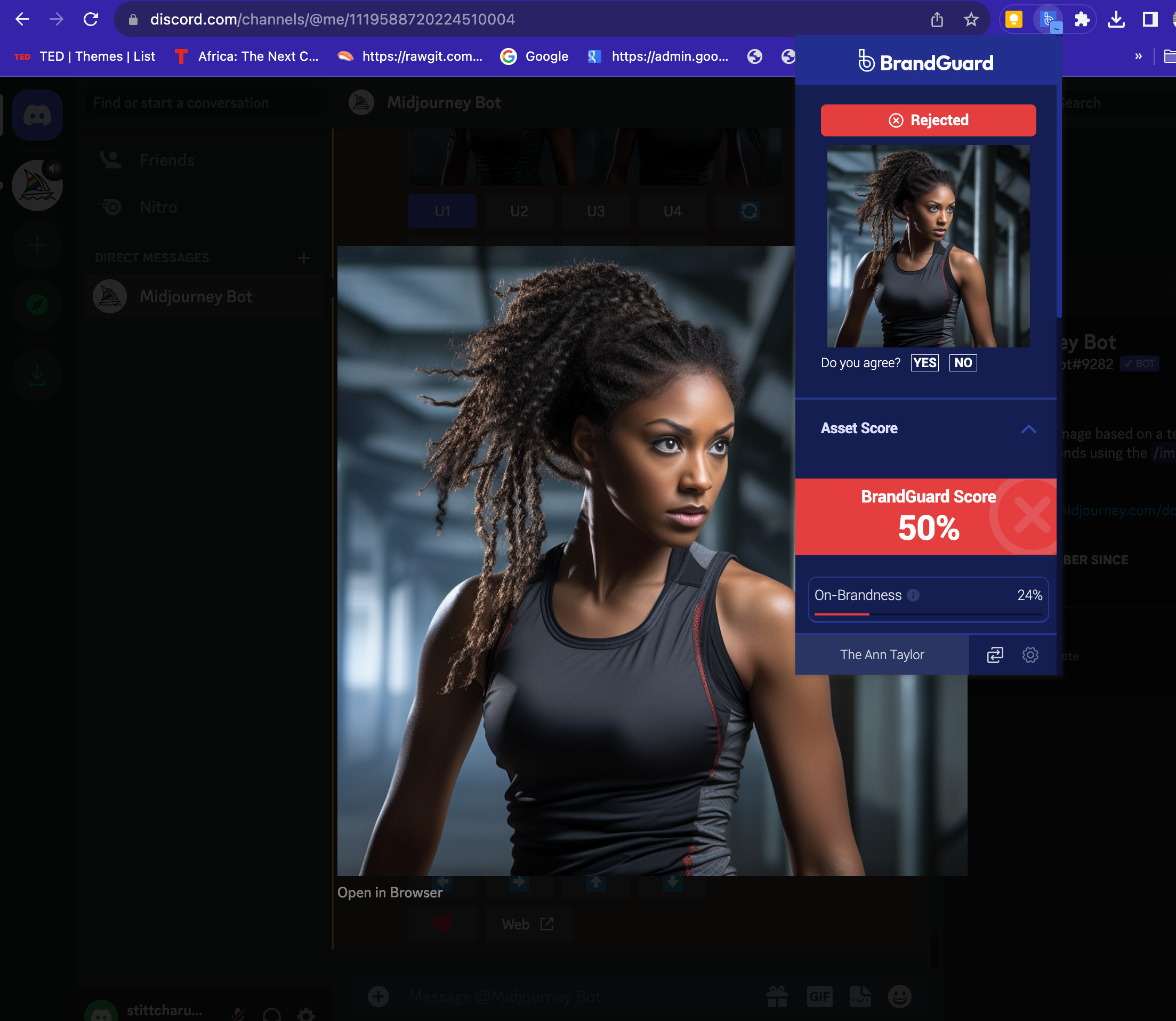Click the Rejected status button
Image resolution: width=1176 pixels, height=1021 pixels.
click(928, 120)
